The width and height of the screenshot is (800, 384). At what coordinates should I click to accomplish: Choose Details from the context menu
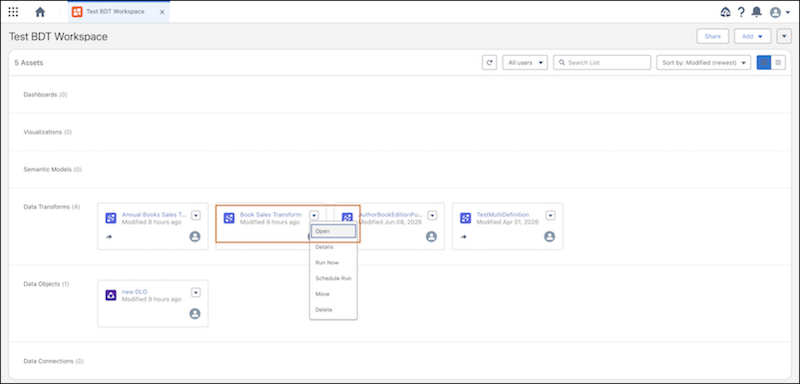coord(333,247)
